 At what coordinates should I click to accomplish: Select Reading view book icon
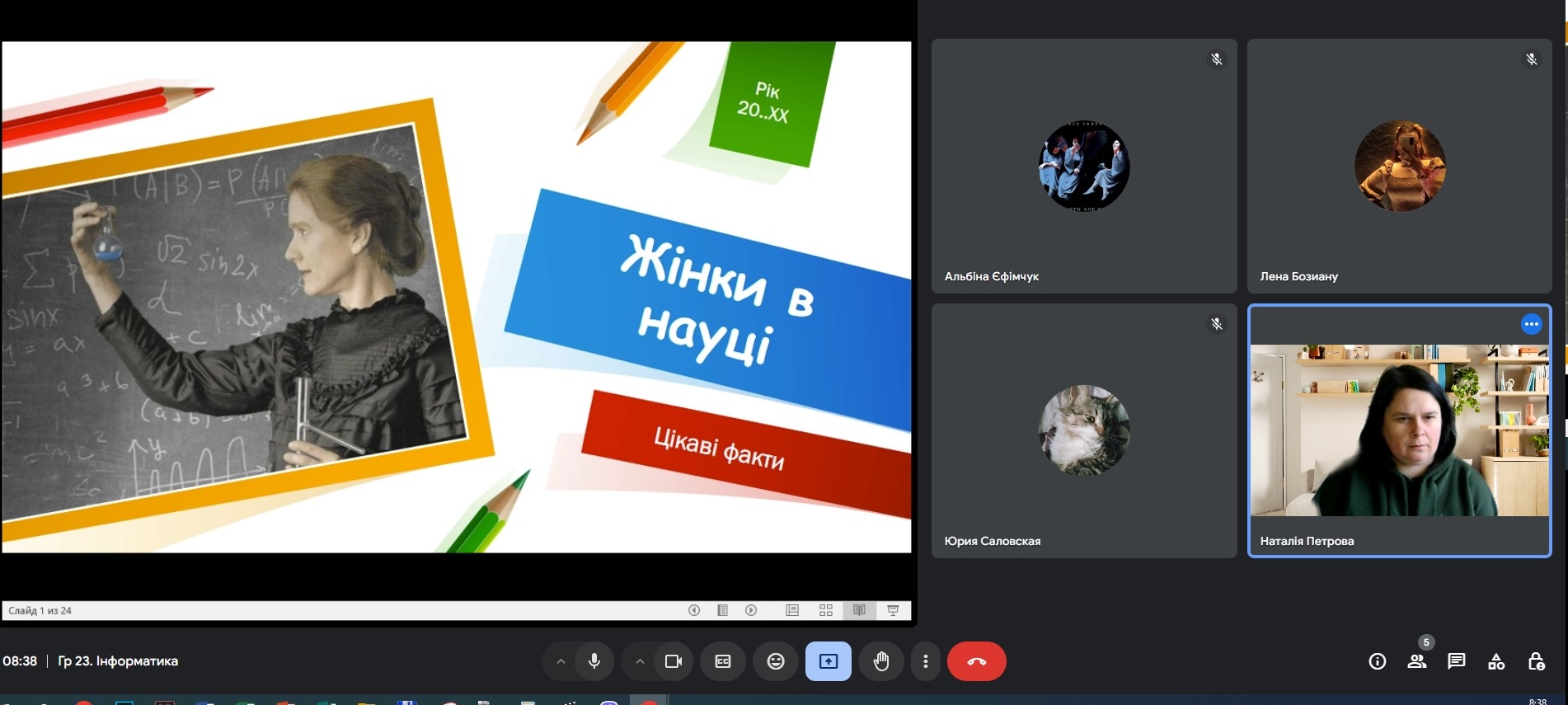(859, 610)
